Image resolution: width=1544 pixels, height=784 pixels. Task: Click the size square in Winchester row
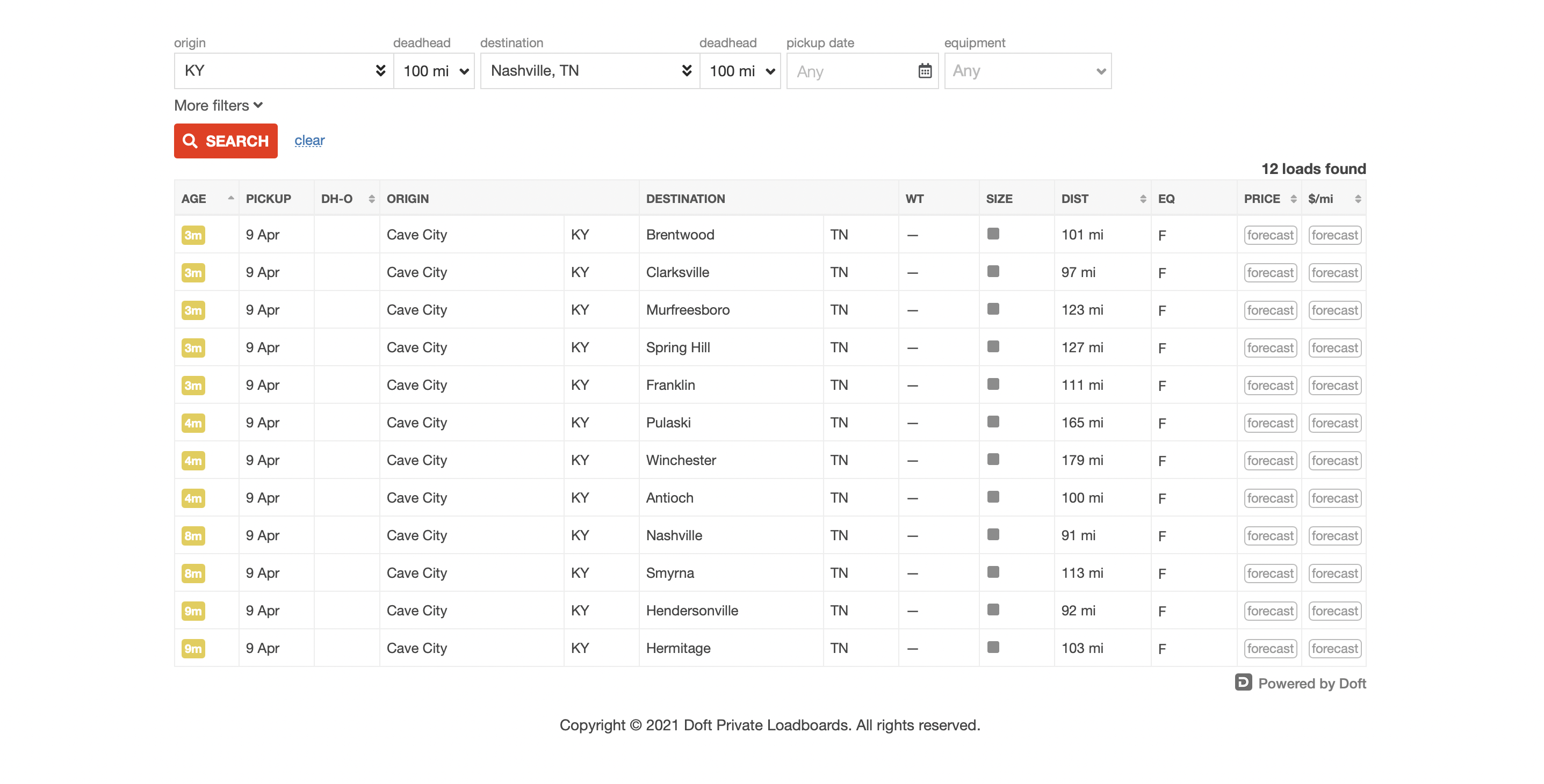pos(993,459)
